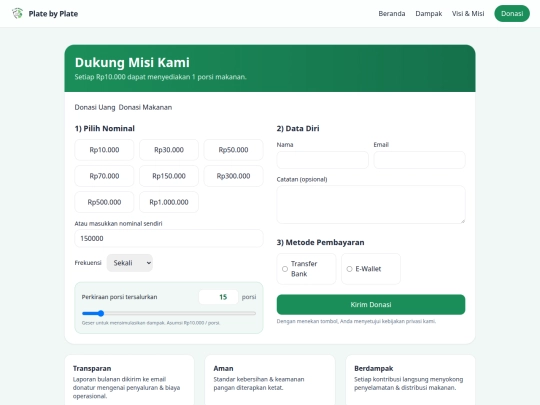
Task: Focus the custom nominal input showing 150000
Action: [169, 238]
